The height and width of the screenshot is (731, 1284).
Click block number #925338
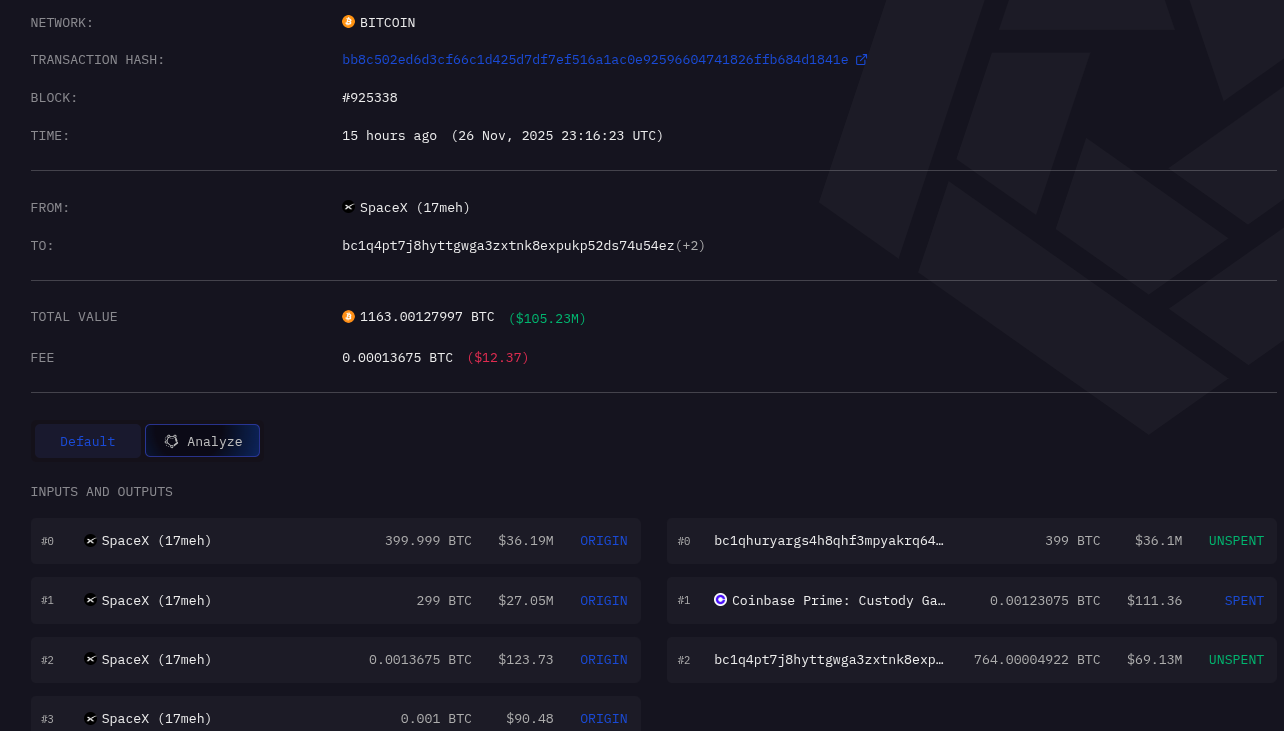(370, 98)
